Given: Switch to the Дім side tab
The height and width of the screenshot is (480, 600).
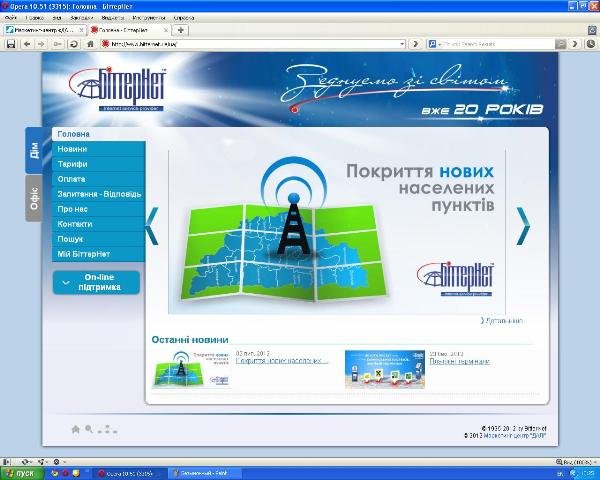Looking at the screenshot, I should [34, 150].
